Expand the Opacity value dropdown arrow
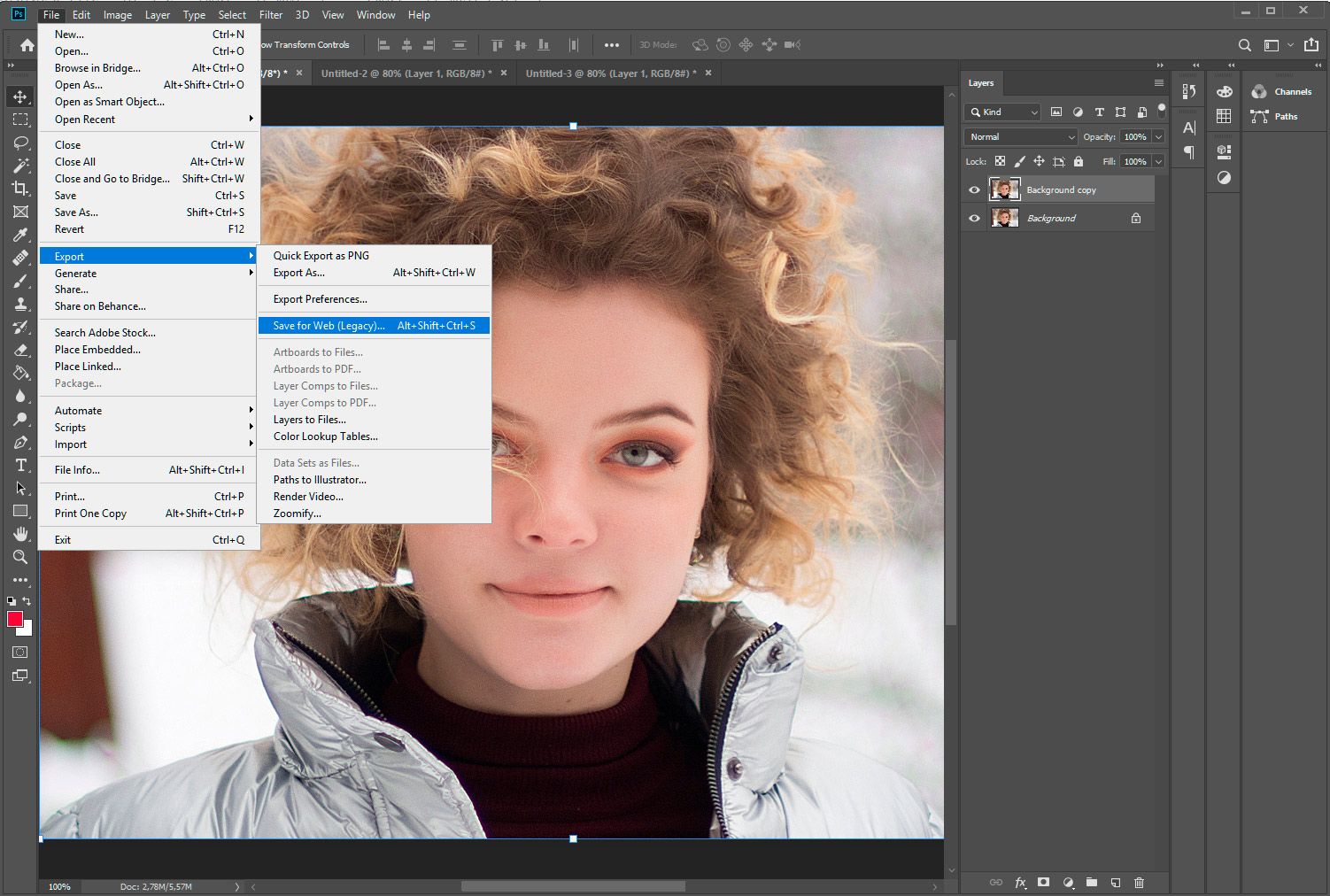This screenshot has width=1330, height=896. (1158, 137)
